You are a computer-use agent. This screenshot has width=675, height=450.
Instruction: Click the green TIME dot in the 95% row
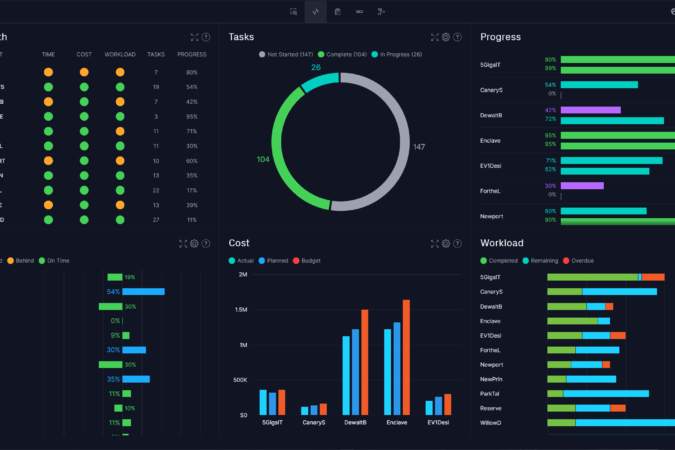49,116
